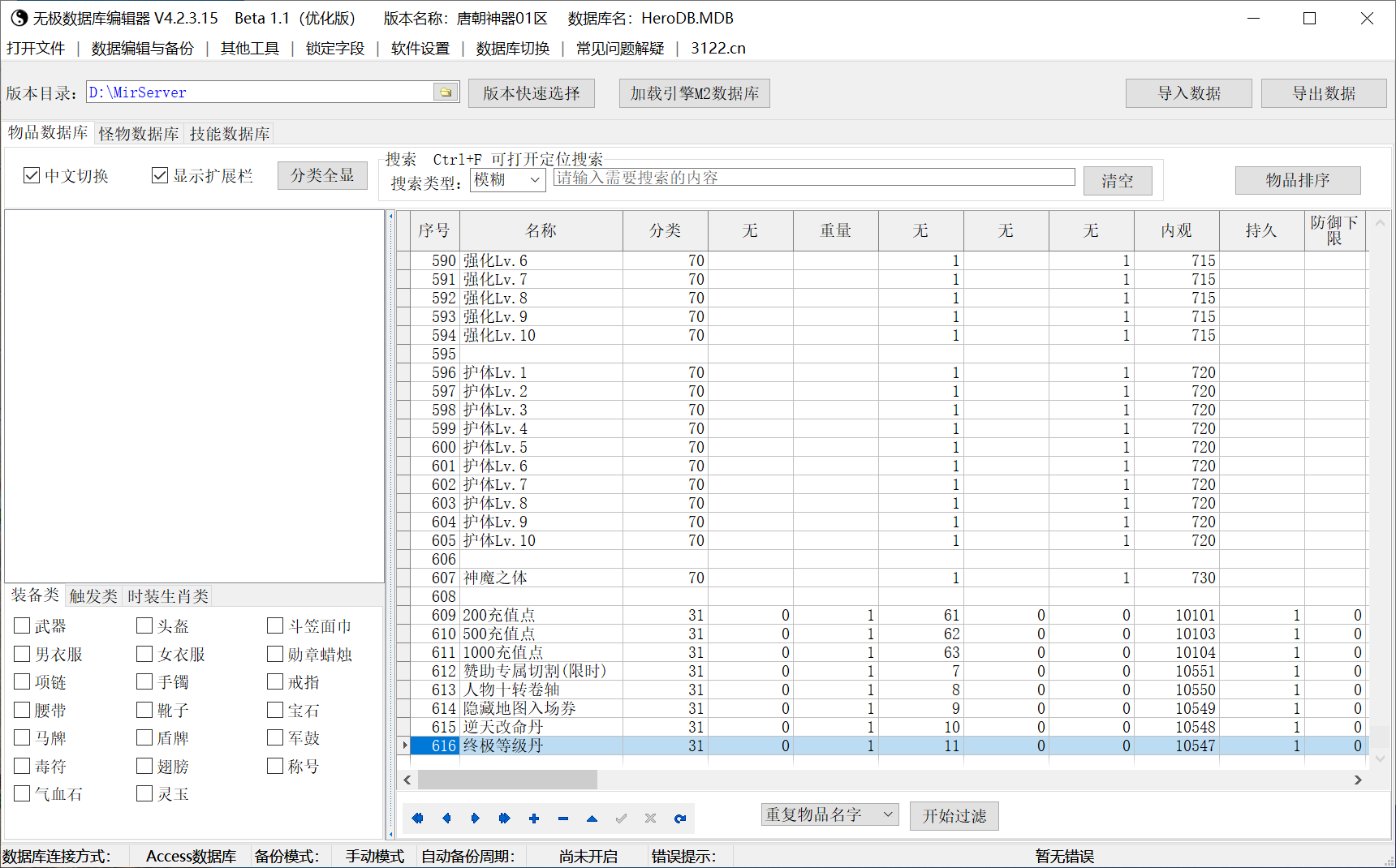Click the 导出数据 button

pos(1325,93)
